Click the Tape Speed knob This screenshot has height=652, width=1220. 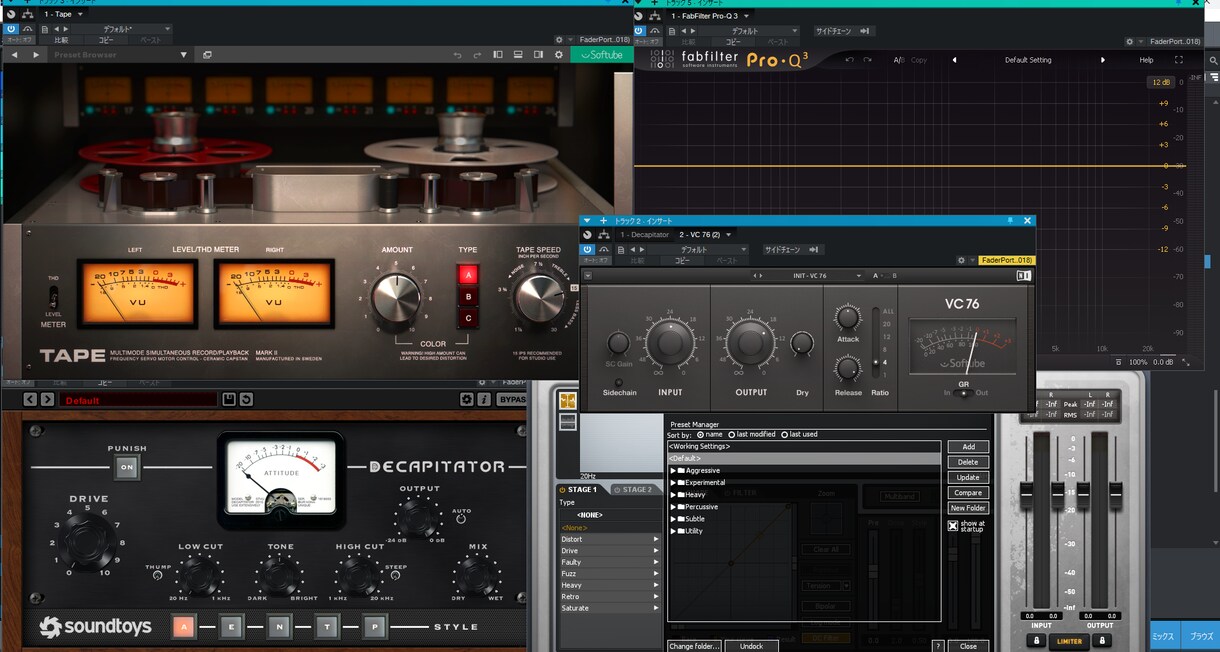[x=539, y=297]
